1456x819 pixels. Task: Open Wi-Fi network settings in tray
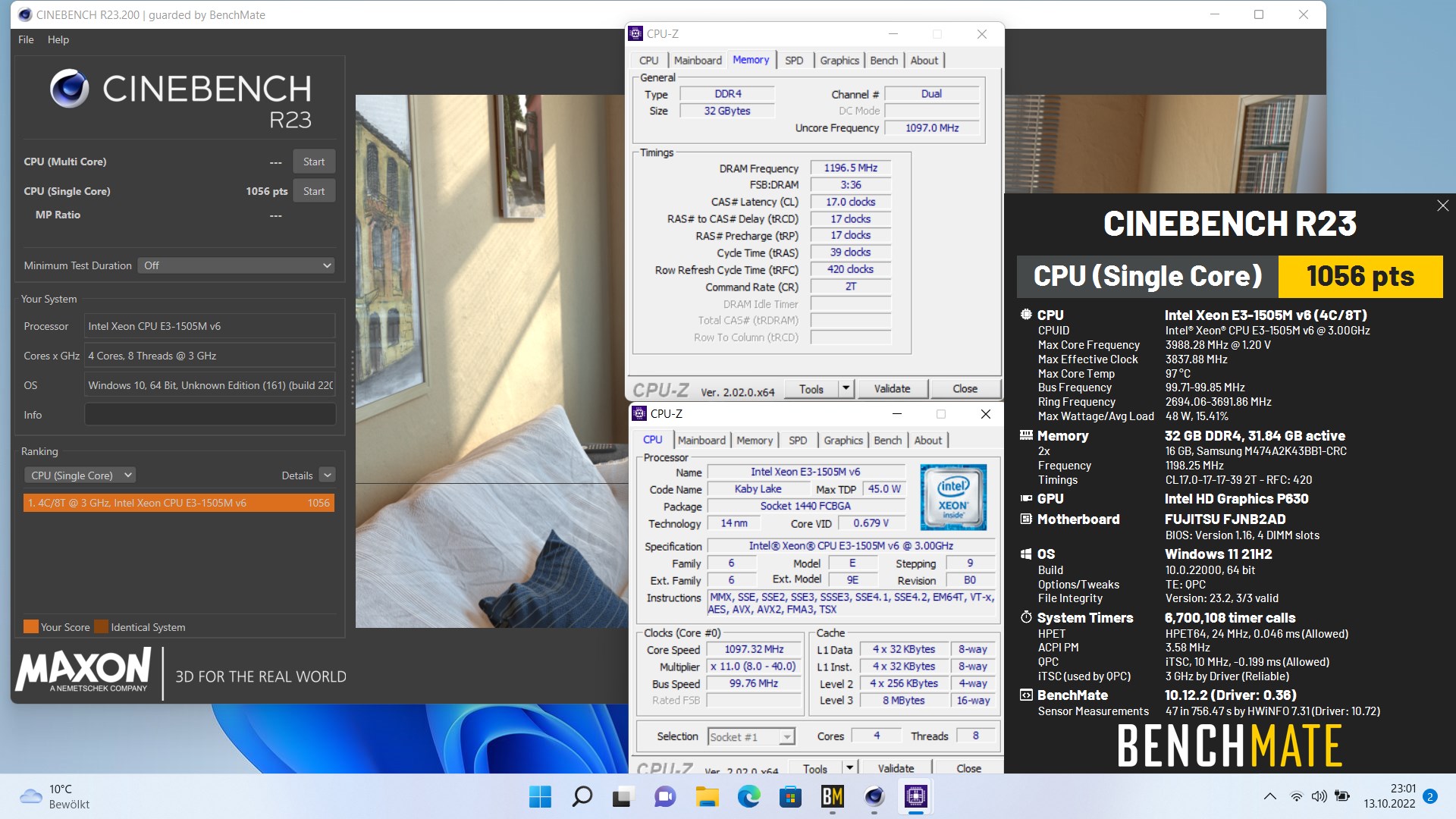tap(1297, 796)
